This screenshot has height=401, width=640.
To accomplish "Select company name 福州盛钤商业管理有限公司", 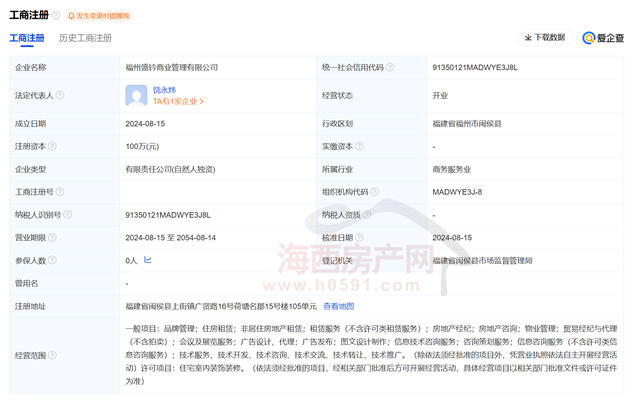I will [x=172, y=68].
